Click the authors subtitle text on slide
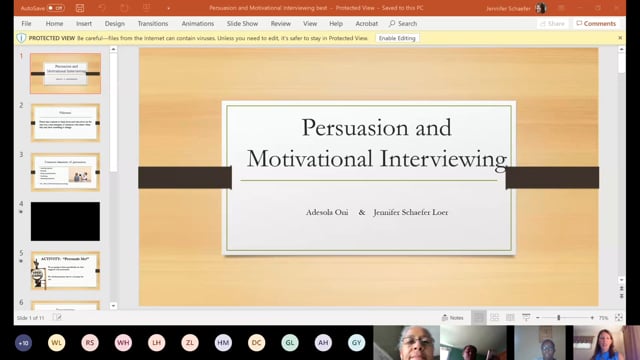The image size is (640, 360). point(377,212)
